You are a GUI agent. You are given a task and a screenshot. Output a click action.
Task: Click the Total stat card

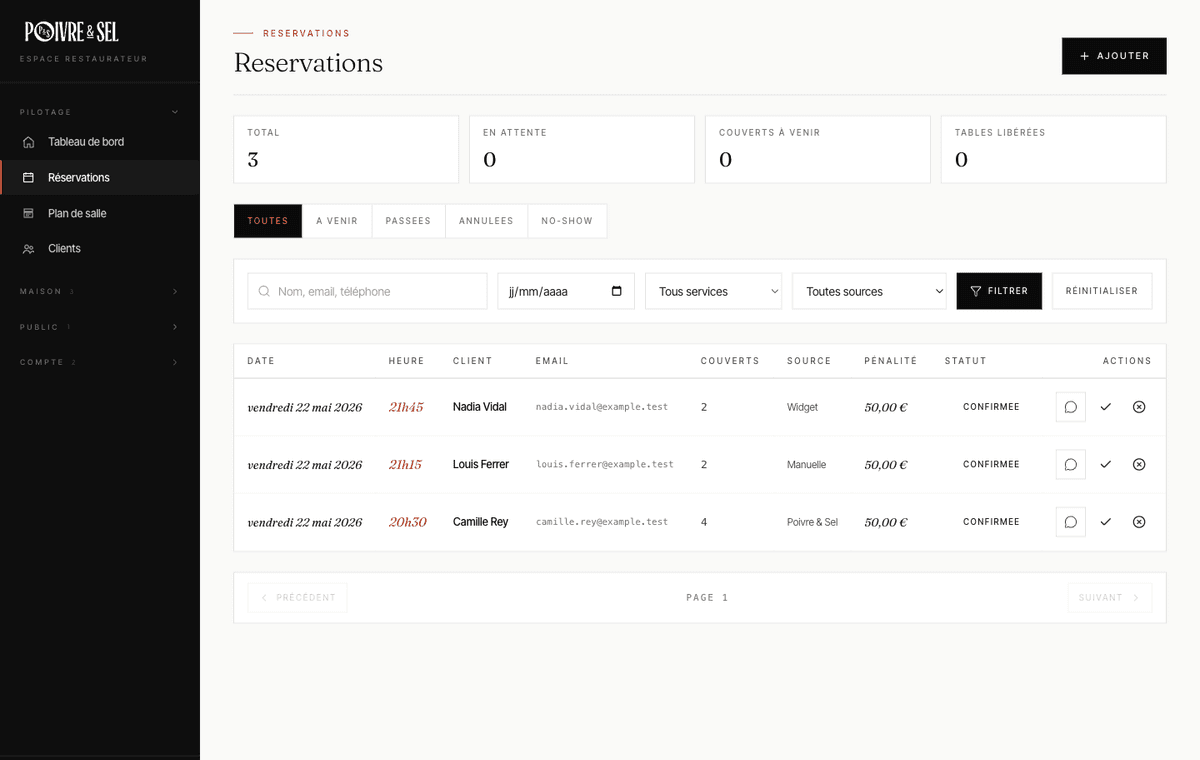click(x=346, y=150)
